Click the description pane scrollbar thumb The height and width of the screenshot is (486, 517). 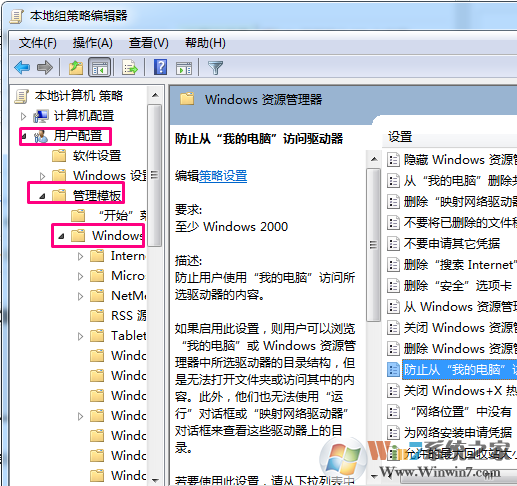(x=374, y=245)
